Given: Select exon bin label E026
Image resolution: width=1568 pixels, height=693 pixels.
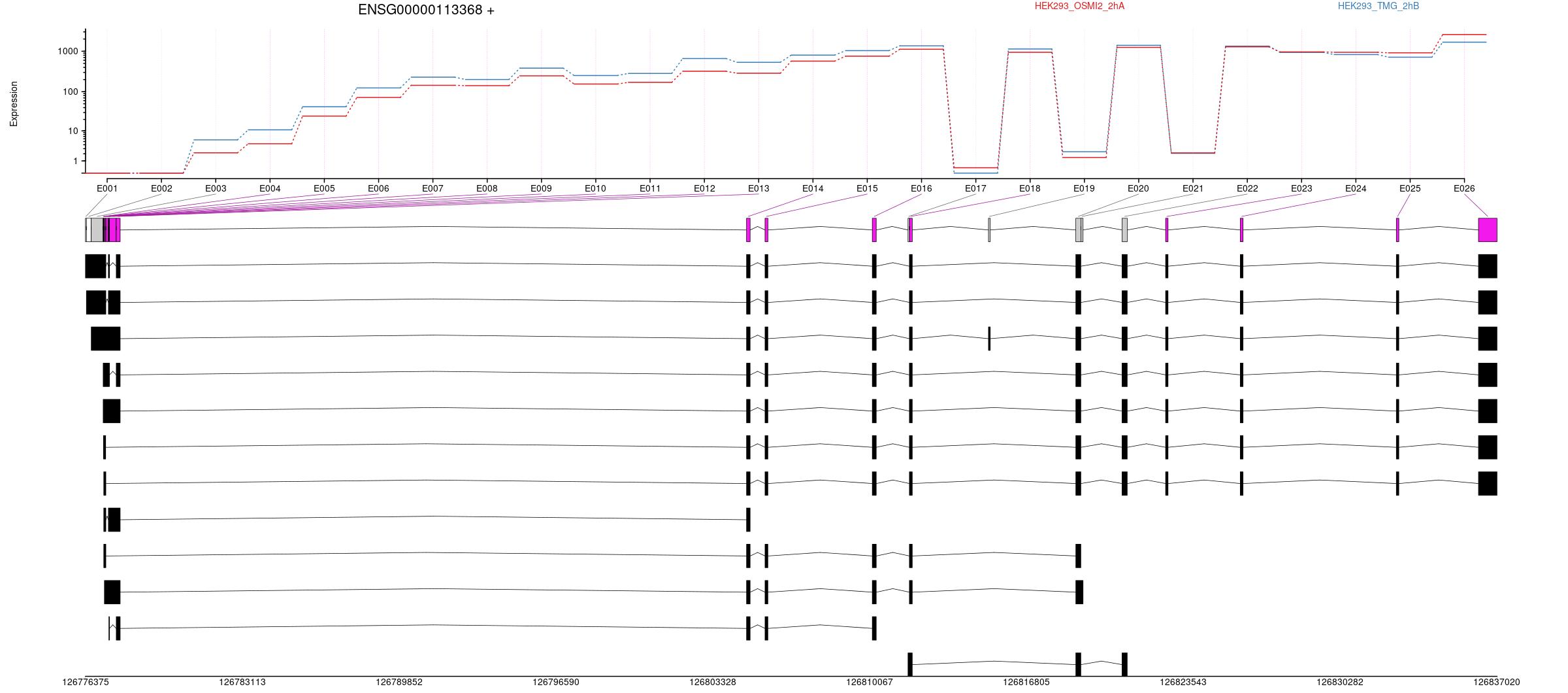Looking at the screenshot, I should click(1464, 188).
